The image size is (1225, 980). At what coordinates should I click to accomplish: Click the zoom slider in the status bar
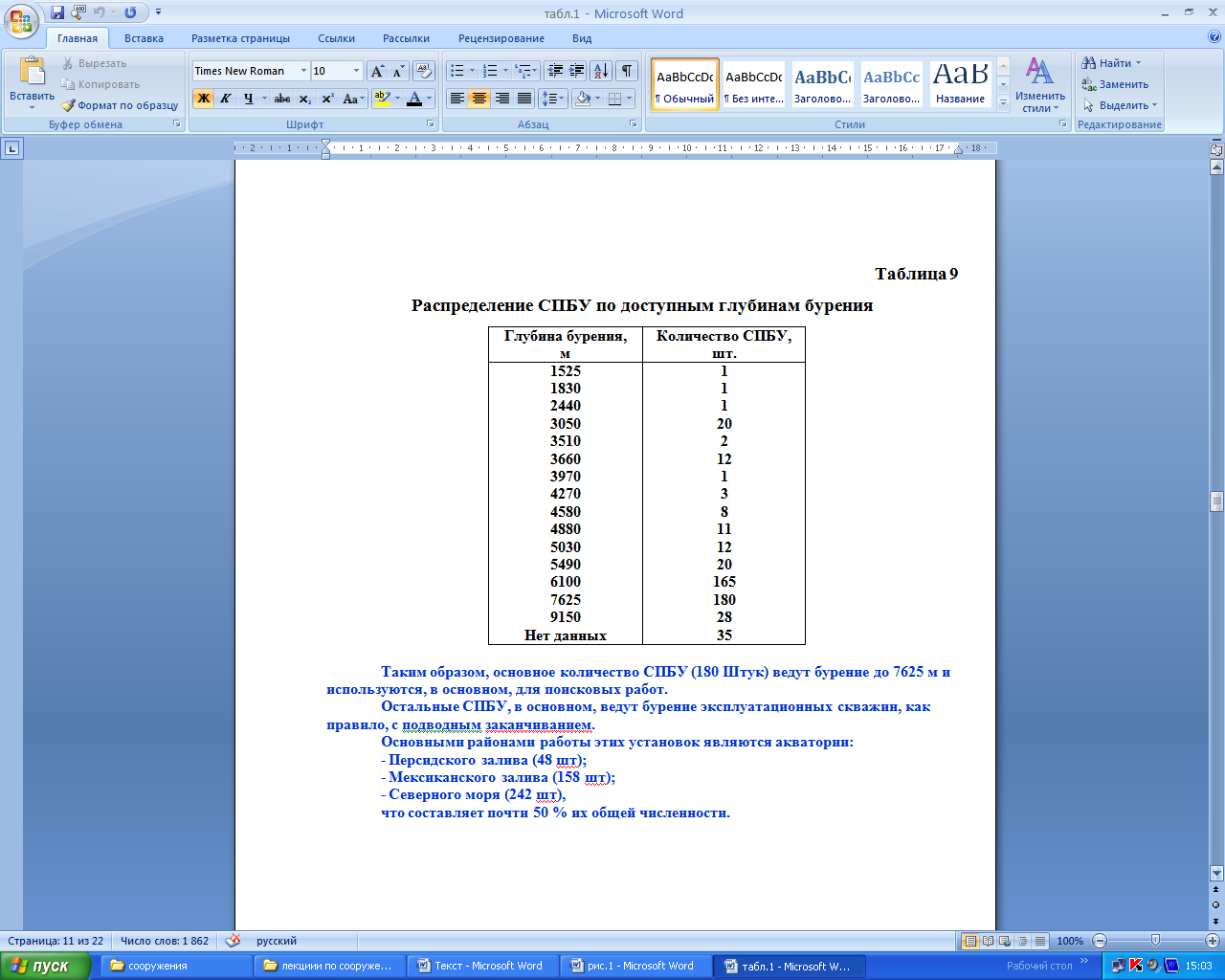pos(1155,941)
